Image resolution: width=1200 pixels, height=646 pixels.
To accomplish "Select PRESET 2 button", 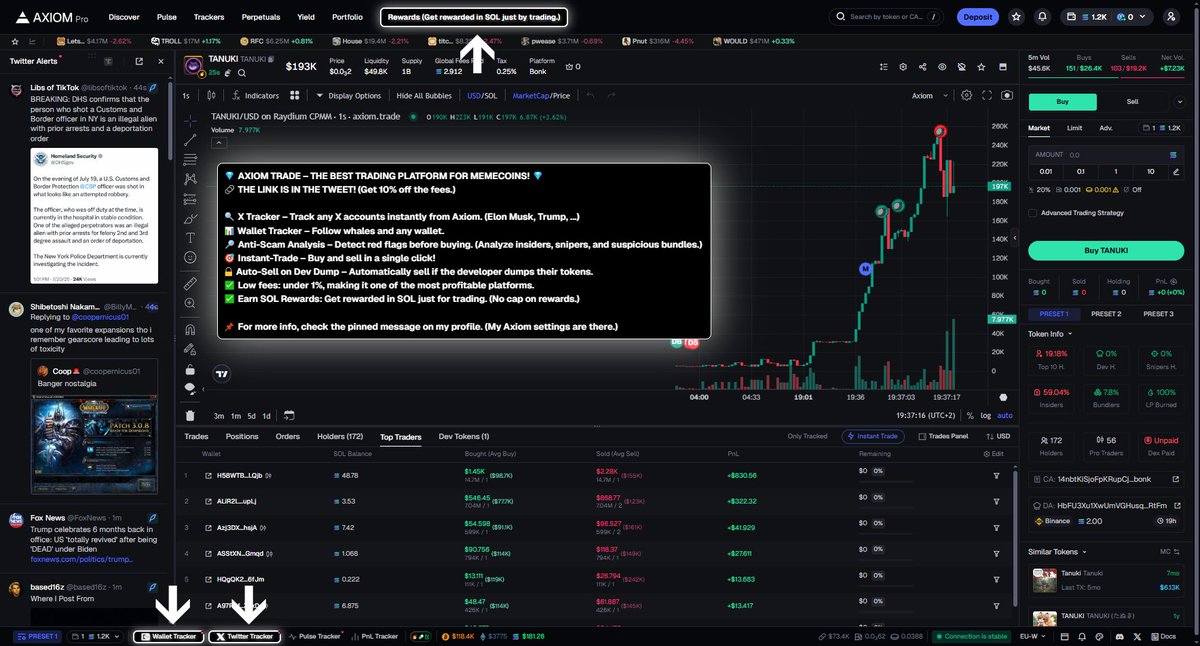I will (x=1105, y=314).
